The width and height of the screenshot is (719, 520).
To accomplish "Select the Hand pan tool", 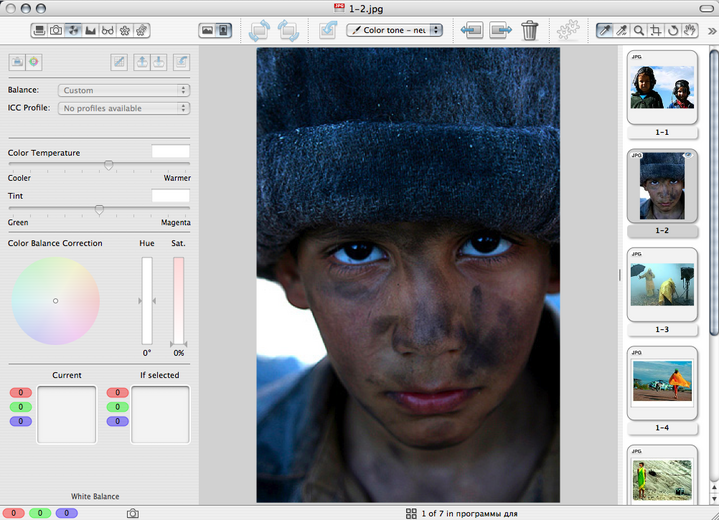I will point(692,31).
